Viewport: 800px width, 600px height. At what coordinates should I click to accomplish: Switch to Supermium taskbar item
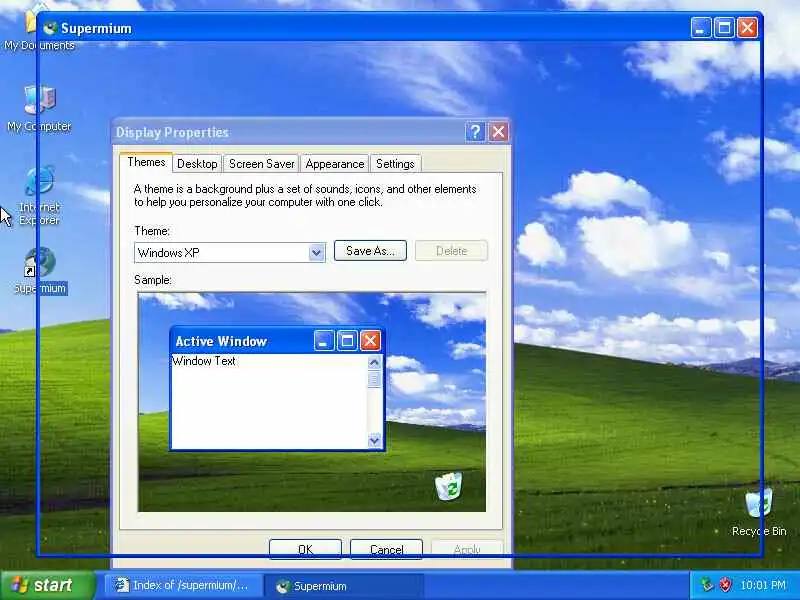(344, 586)
